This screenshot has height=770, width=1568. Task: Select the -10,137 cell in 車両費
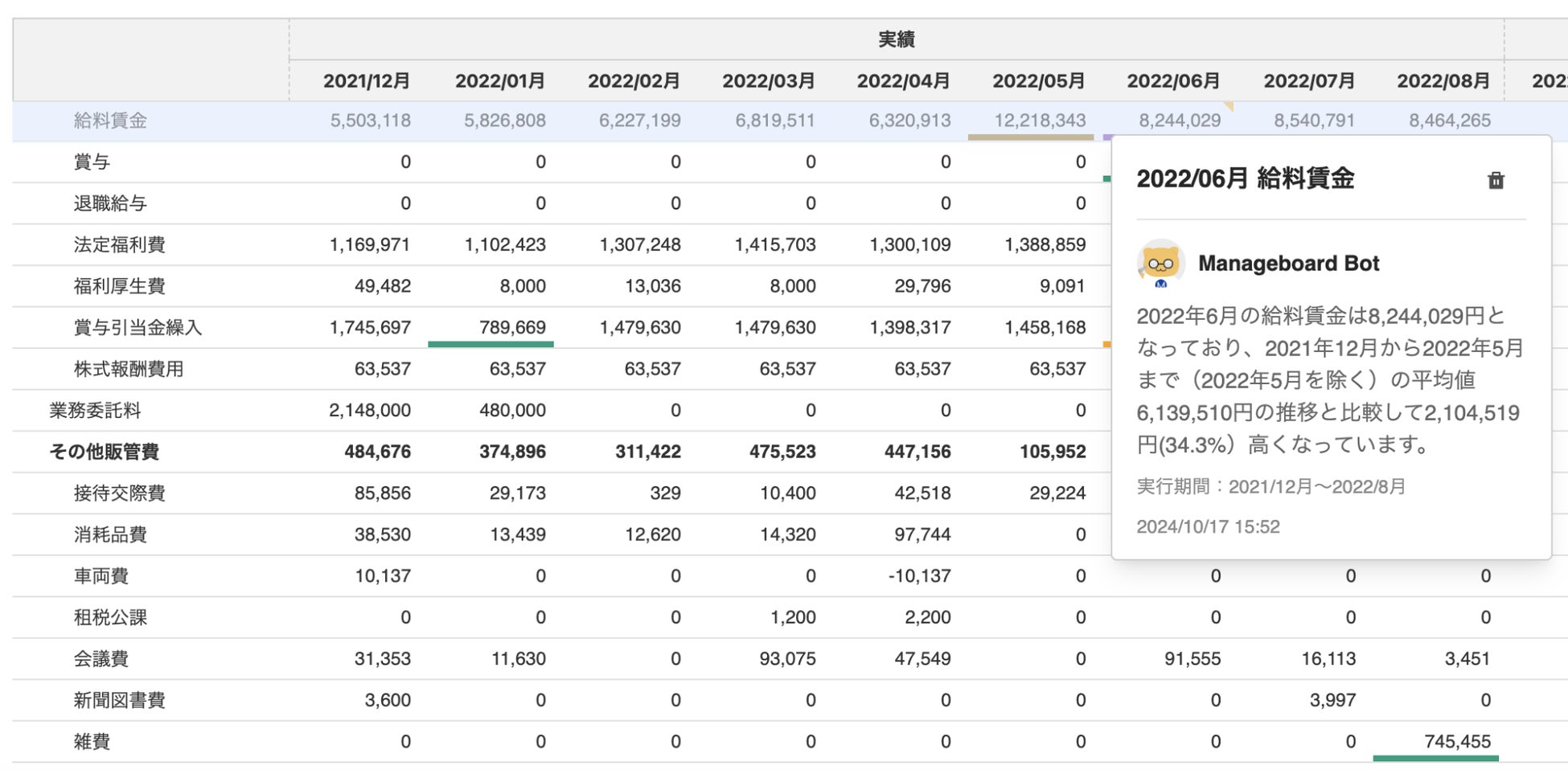click(x=919, y=576)
